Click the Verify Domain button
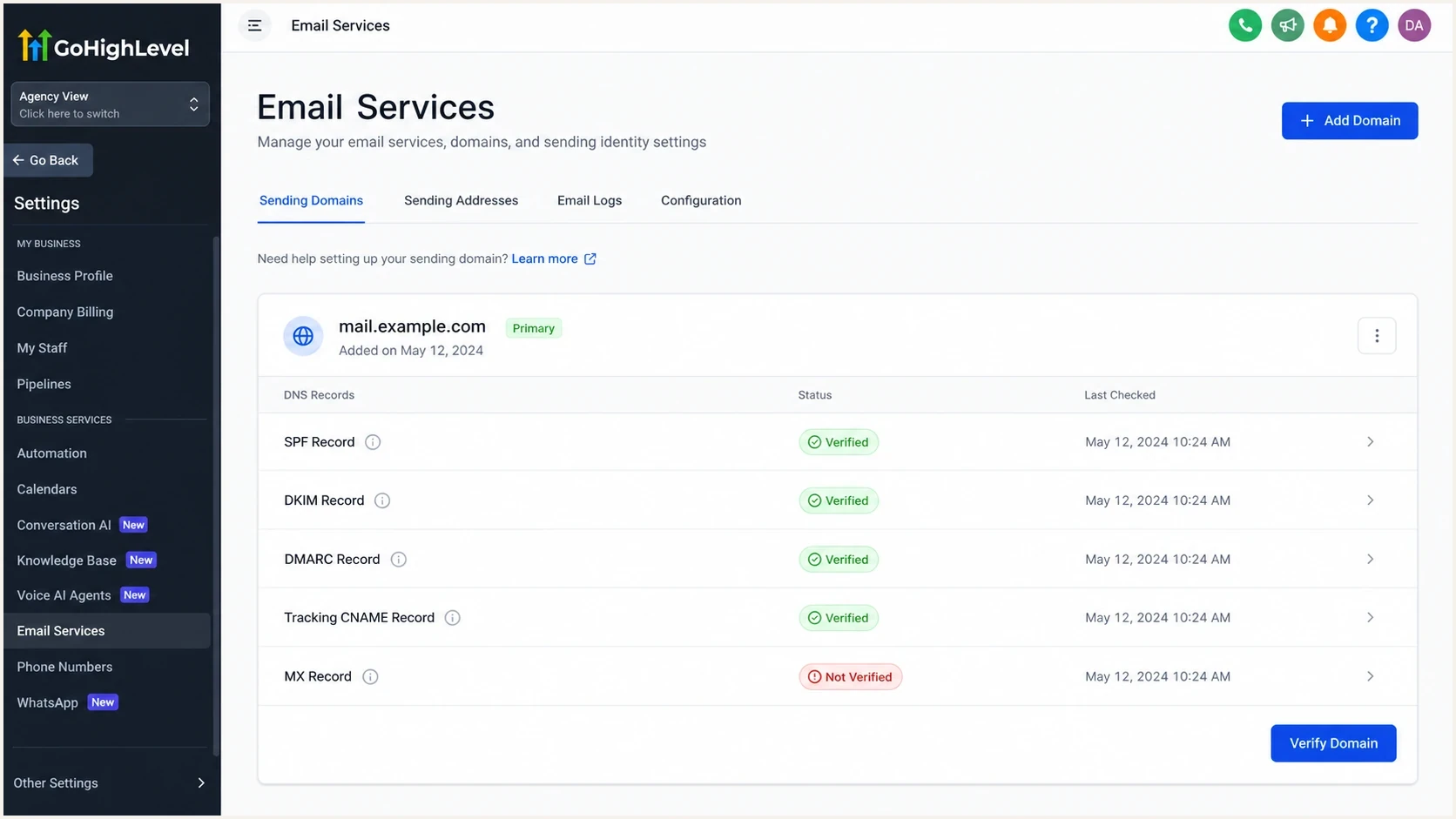Screen dimensions: 1456x819 pyautogui.click(x=1333, y=743)
